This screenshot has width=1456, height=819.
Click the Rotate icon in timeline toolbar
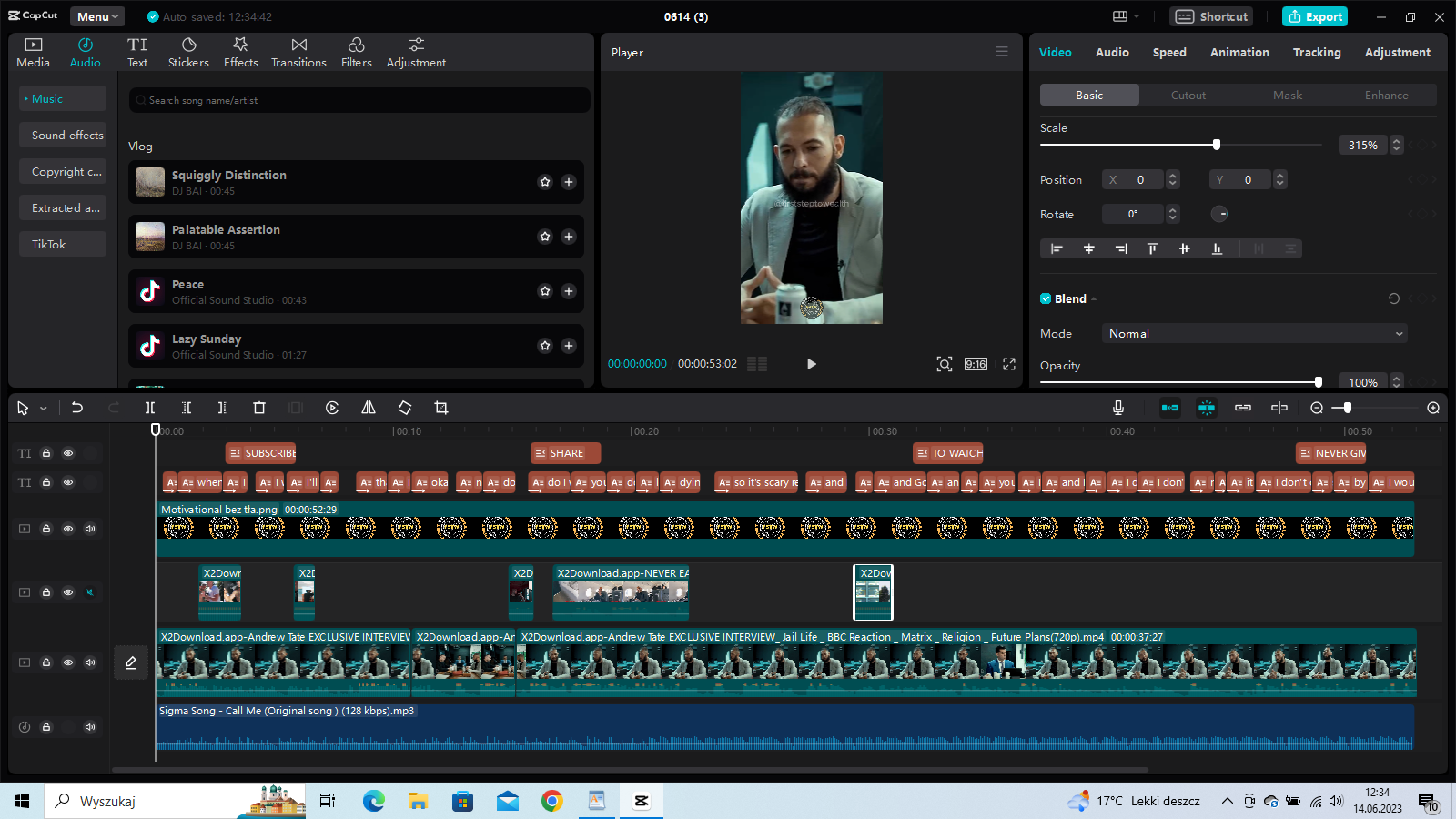pos(405,408)
